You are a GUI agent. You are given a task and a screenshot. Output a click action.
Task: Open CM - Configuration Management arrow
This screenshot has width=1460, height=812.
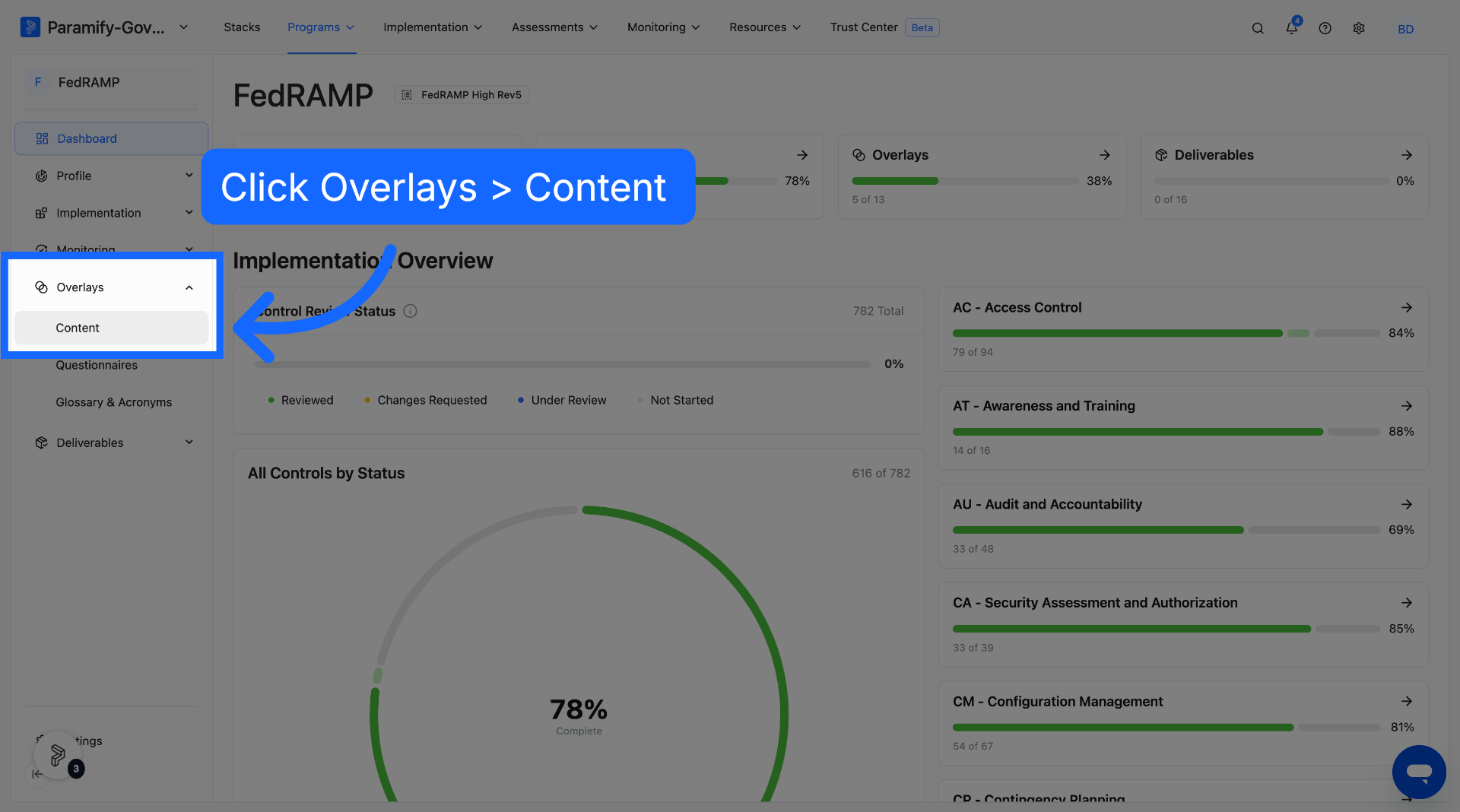coord(1407,701)
